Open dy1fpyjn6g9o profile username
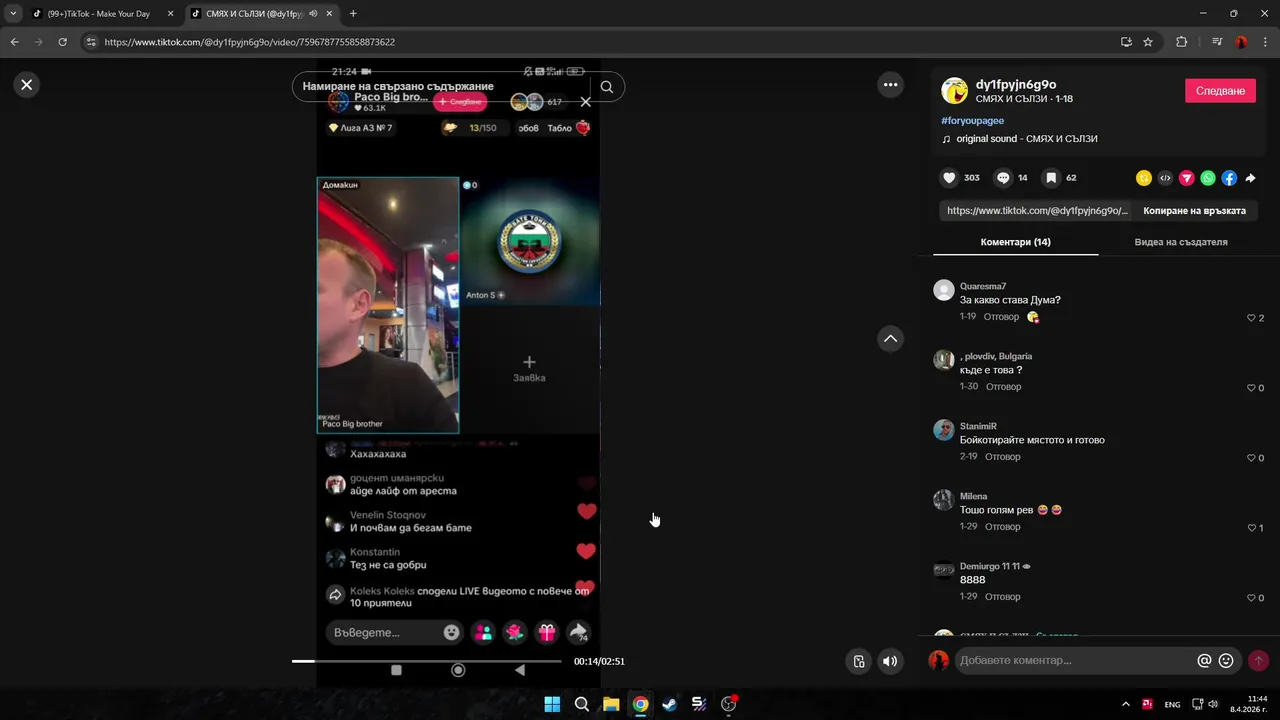The image size is (1280, 720). click(x=1016, y=85)
